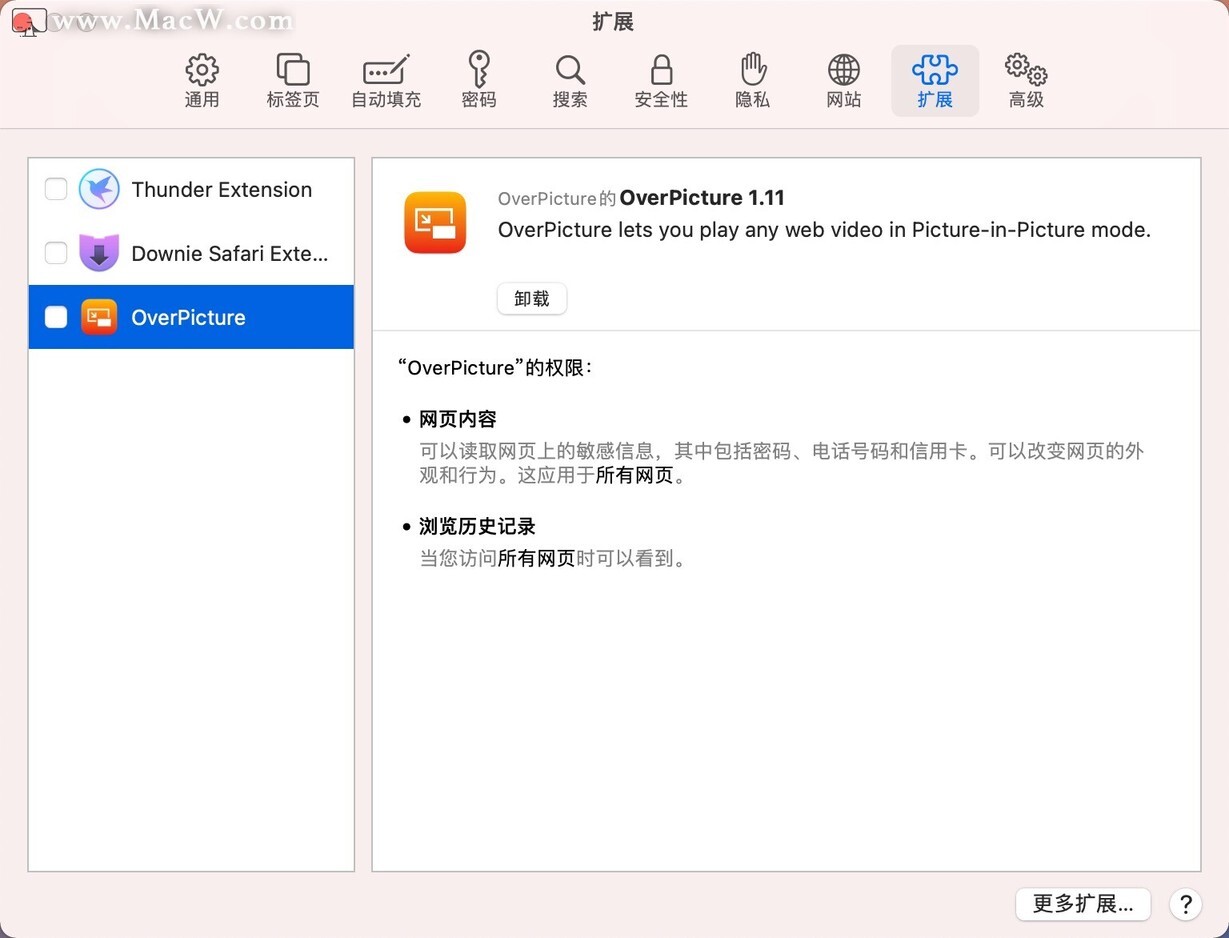Open the 通用 general settings gear icon
Screen dimensions: 1229x938
tap(202, 70)
